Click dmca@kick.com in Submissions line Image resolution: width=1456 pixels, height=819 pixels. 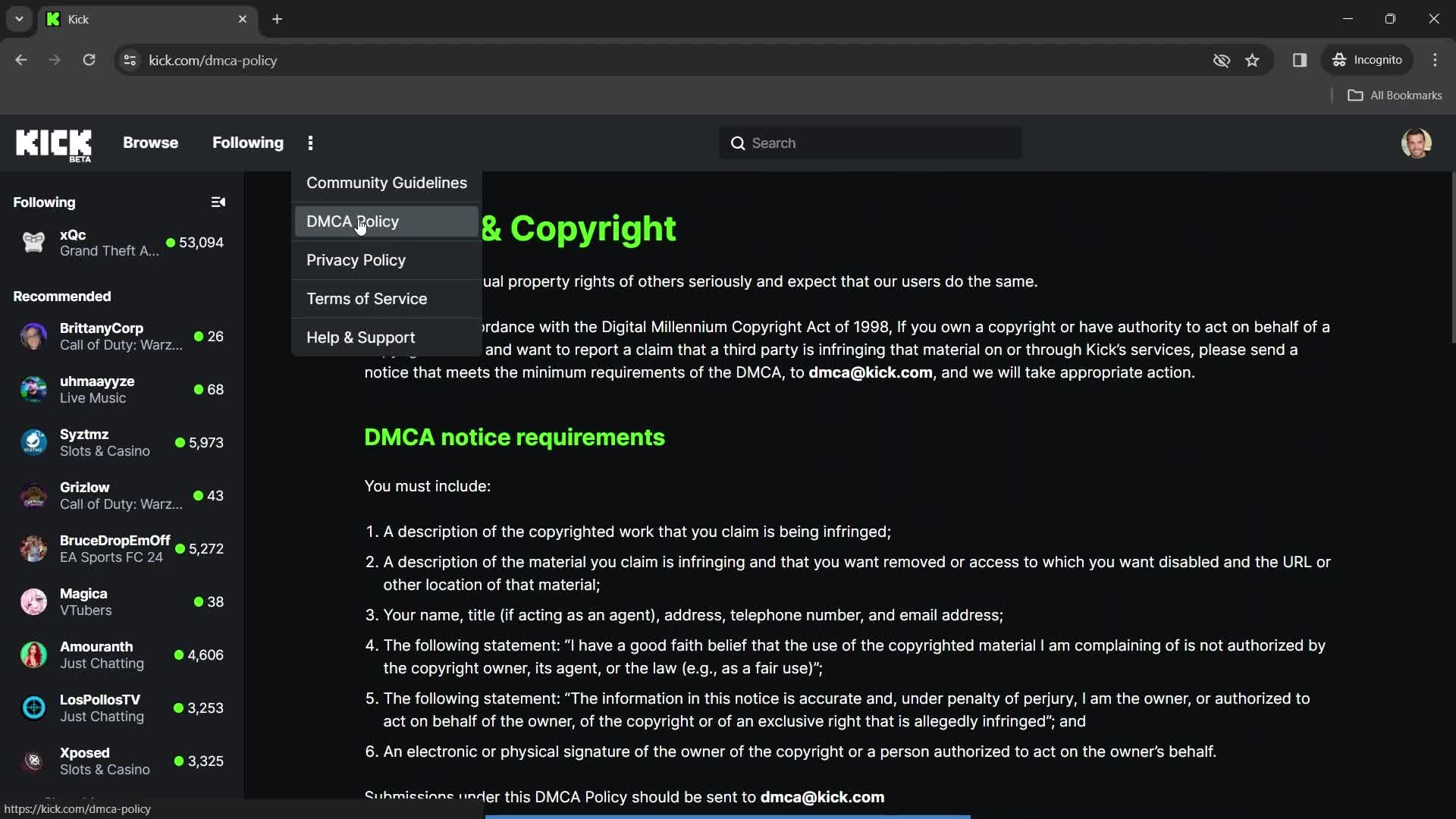point(822,798)
